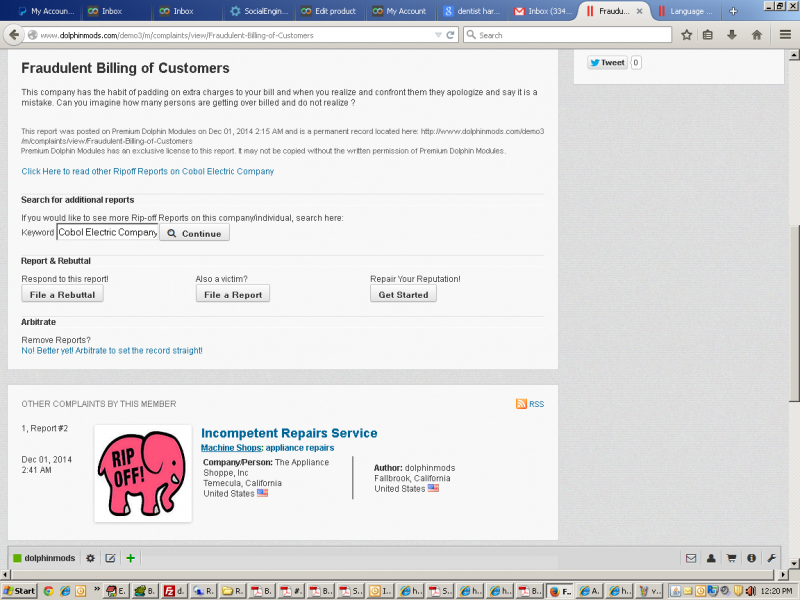Click the green plus icon in dolphinmods toolbar
Screen dimensions: 800x600
pyautogui.click(x=131, y=558)
